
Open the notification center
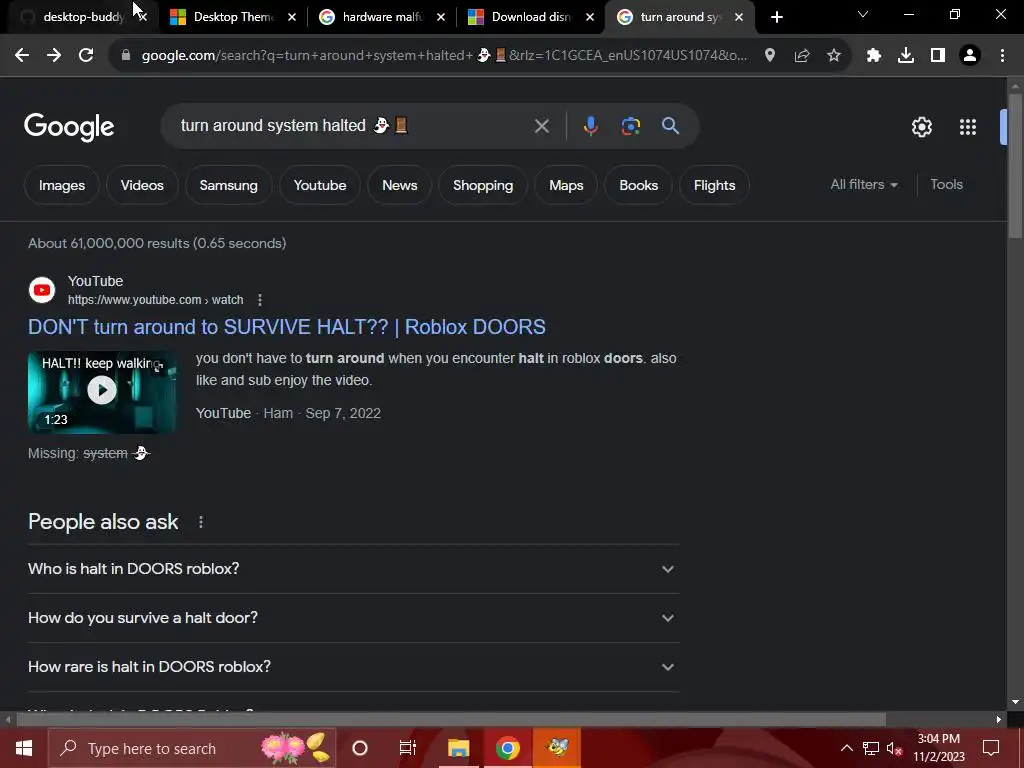(991, 748)
